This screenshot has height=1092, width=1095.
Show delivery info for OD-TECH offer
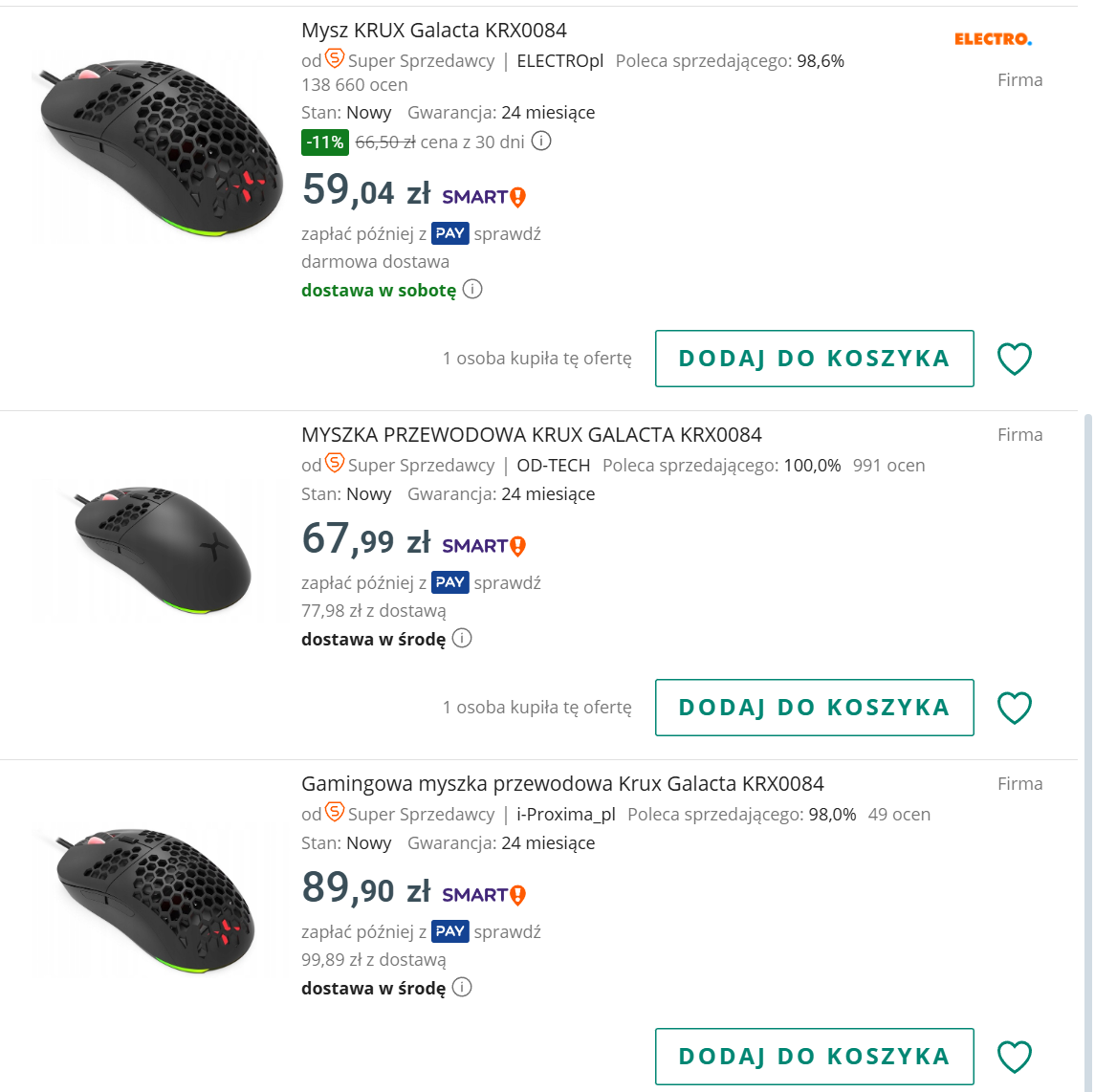pyautogui.click(x=462, y=638)
